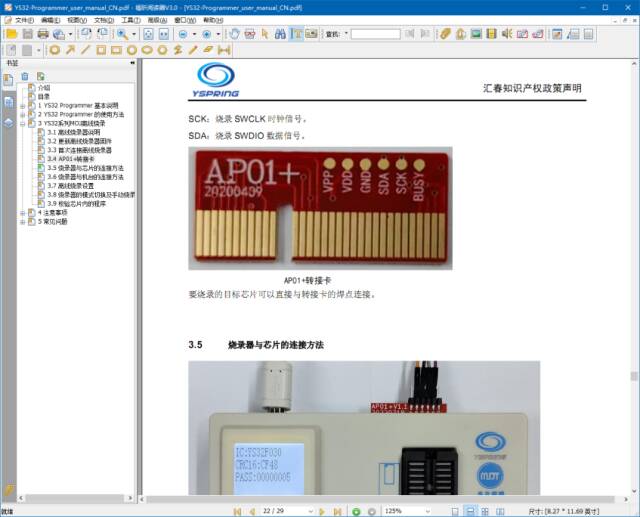640x517 pixels.
Task: Open the 125% zoom level dropdown
Action: [428, 511]
